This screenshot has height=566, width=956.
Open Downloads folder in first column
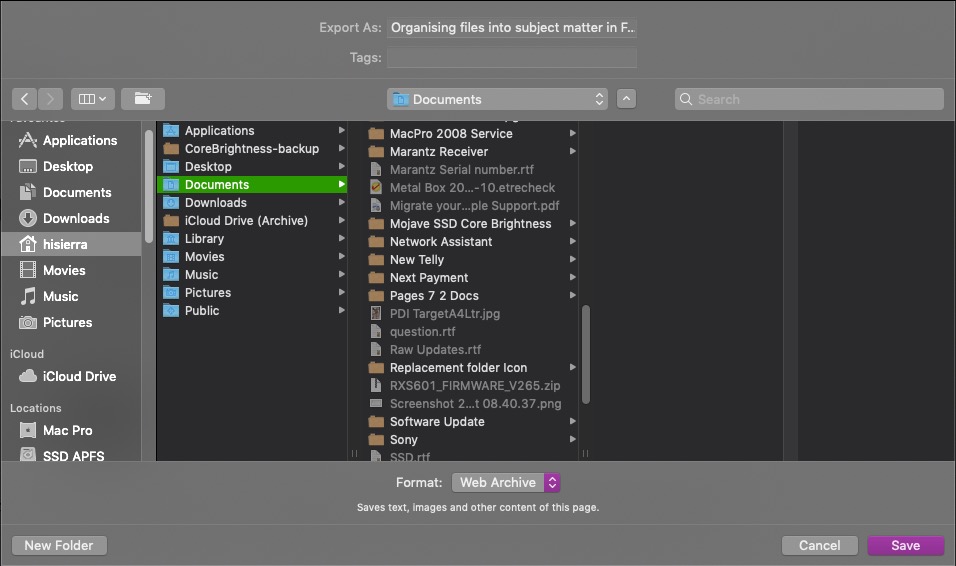pos(252,202)
